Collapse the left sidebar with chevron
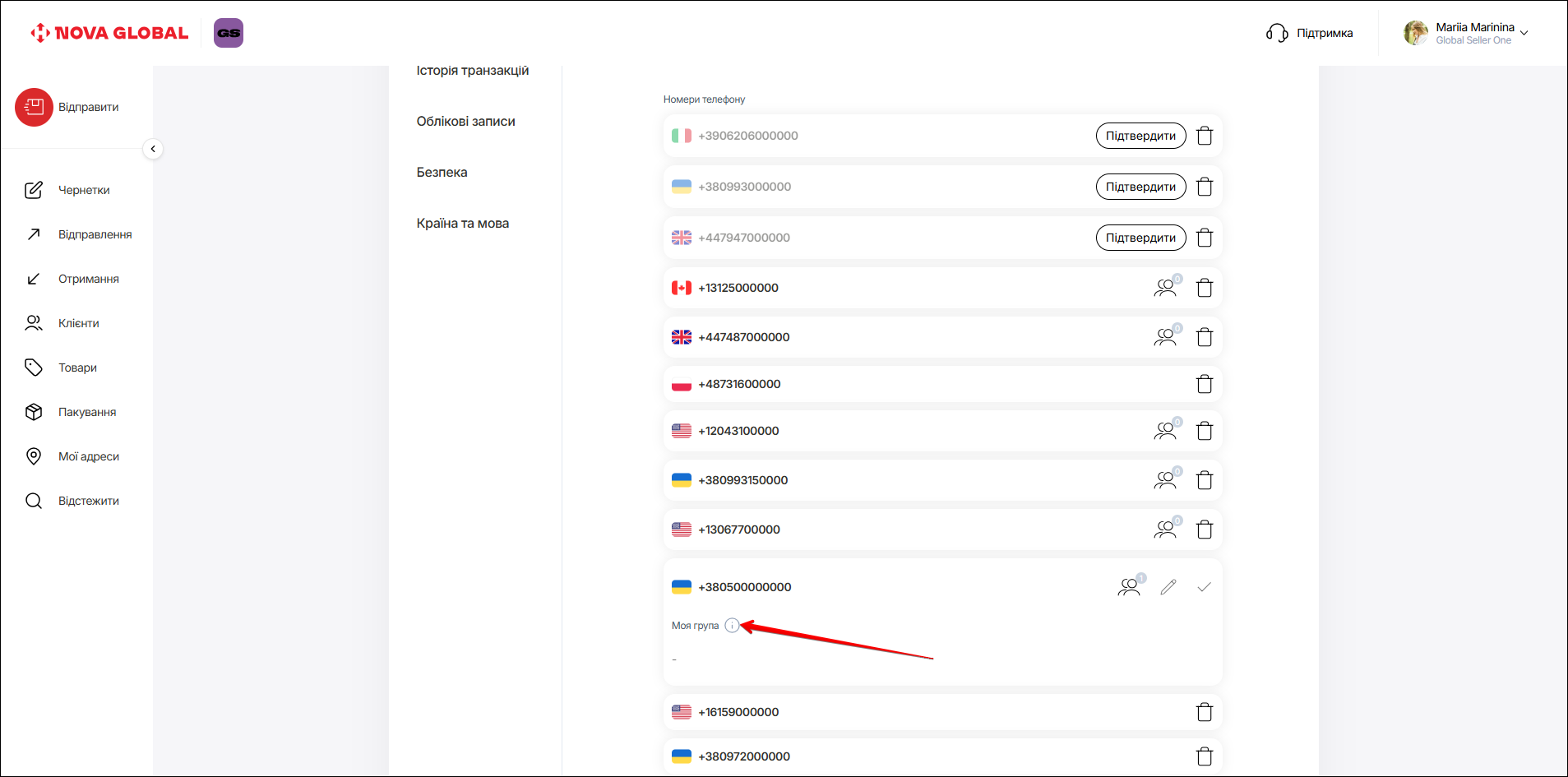Screen dimensions: 1568x777 tap(153, 149)
